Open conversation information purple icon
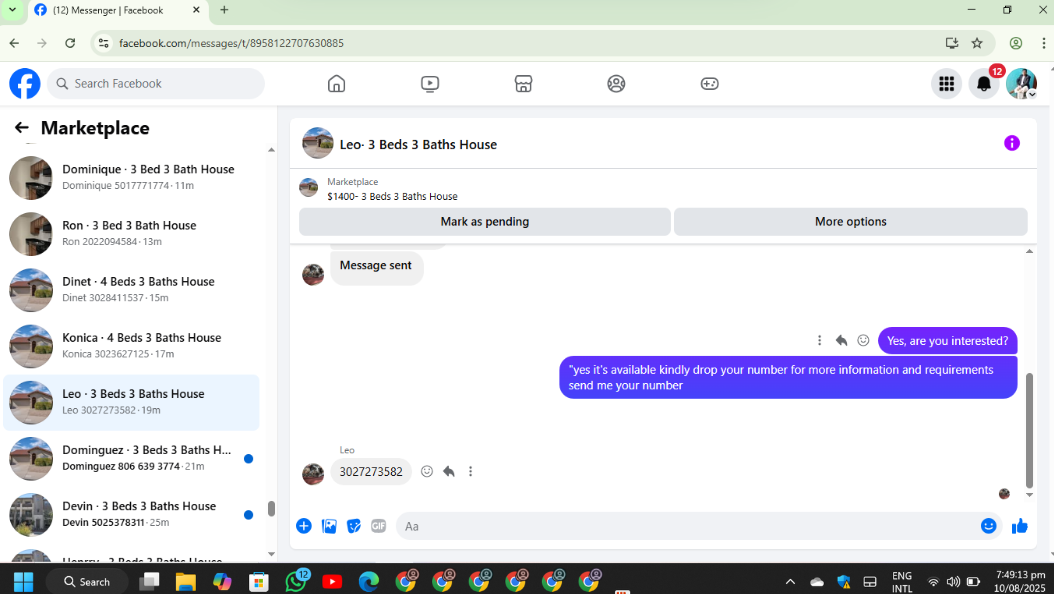1054x594 pixels. click(1012, 143)
